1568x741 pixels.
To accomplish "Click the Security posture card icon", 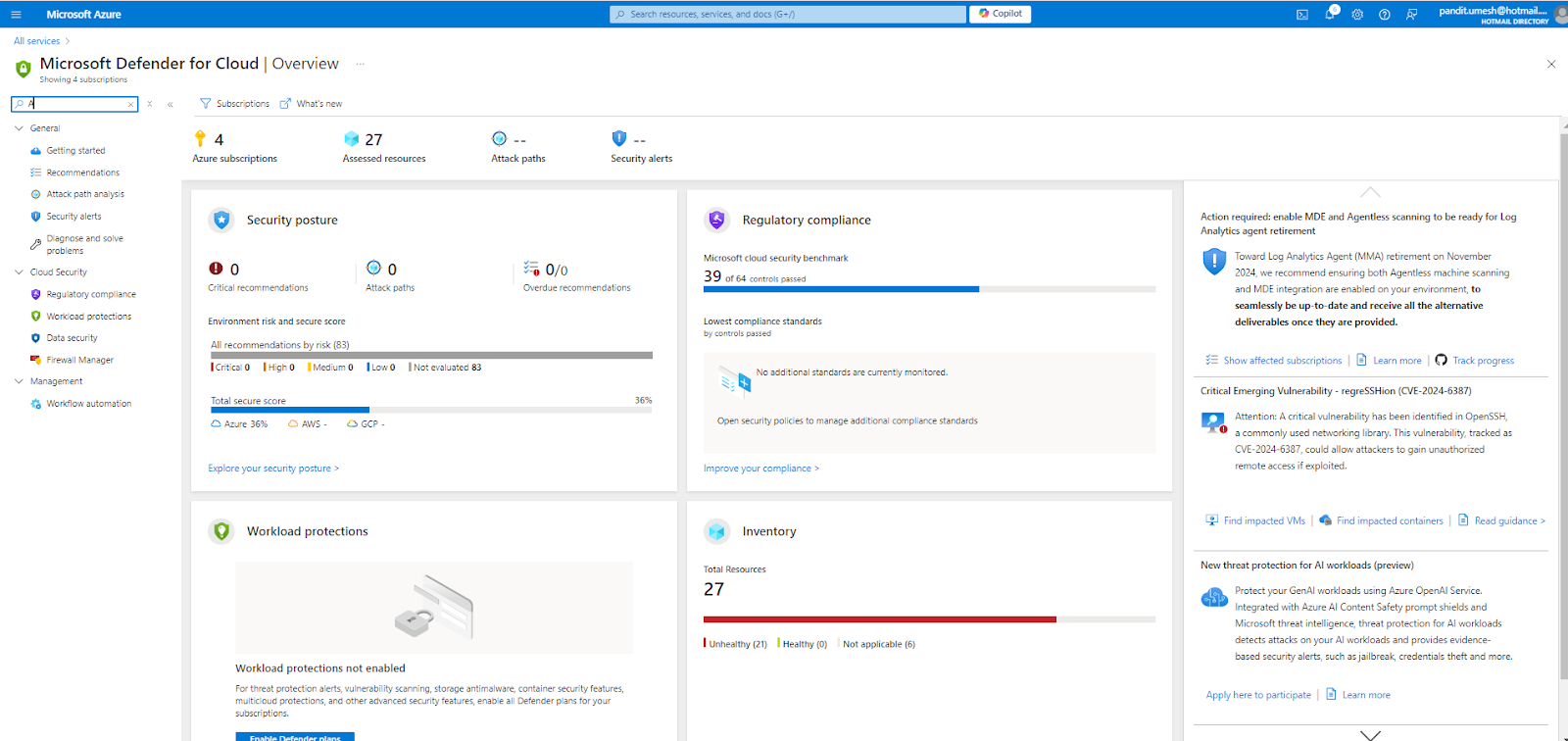I will tap(221, 221).
